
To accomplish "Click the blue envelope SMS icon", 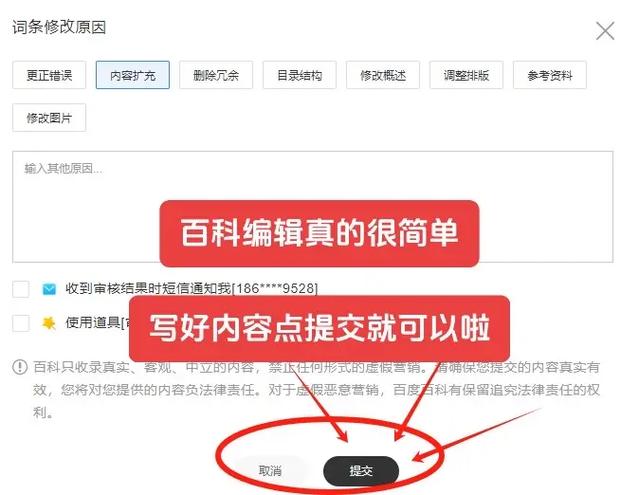I will [49, 289].
